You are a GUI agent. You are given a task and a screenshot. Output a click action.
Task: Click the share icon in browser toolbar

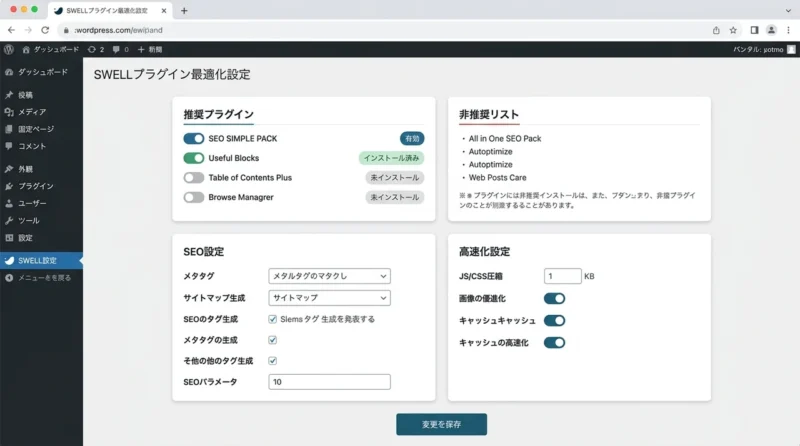point(716,30)
